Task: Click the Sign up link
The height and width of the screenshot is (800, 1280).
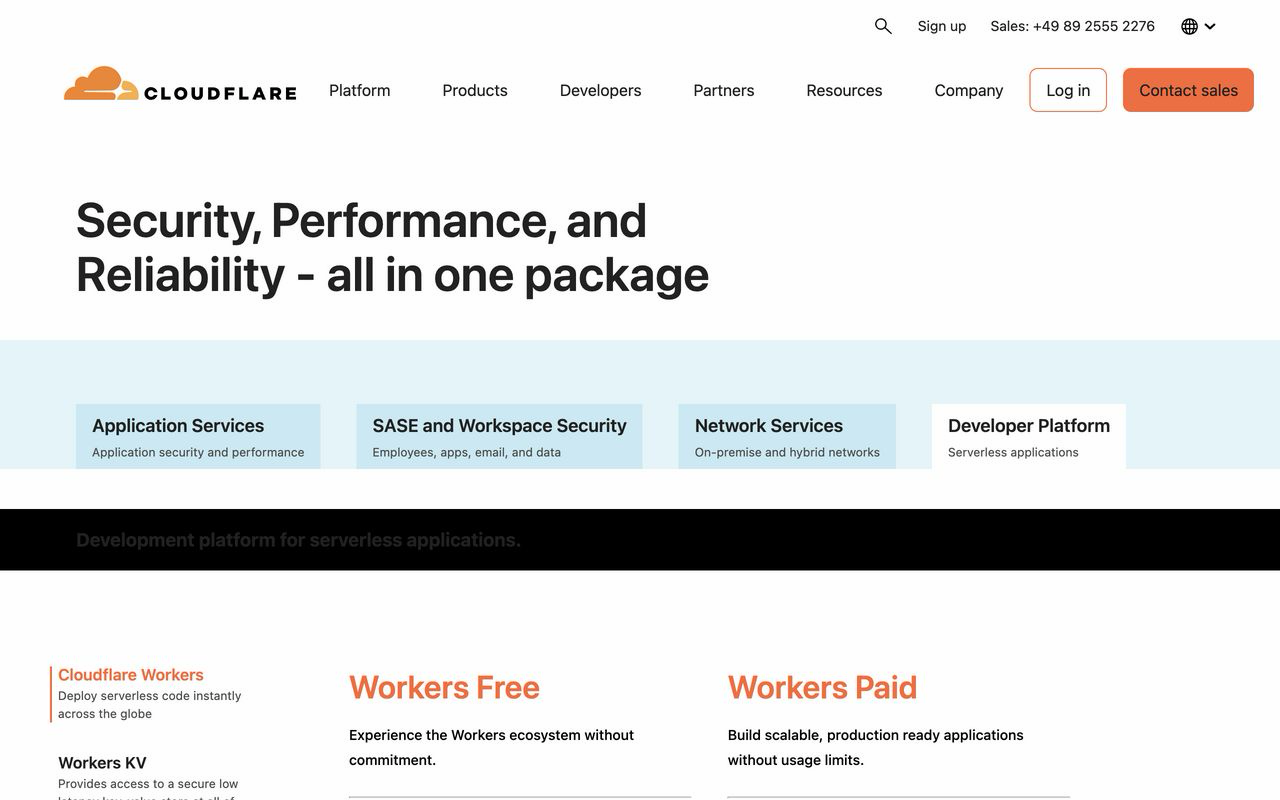Action: click(x=942, y=26)
